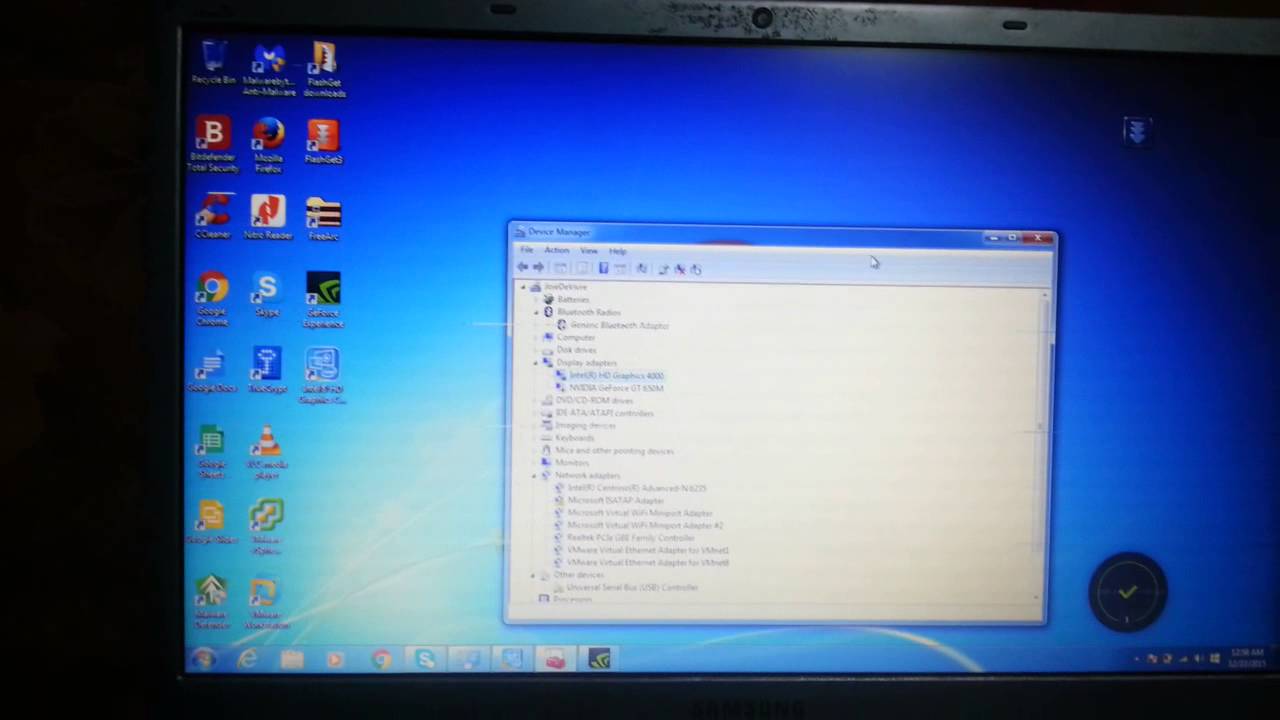Collapse the Bluetooth Radios category
This screenshot has height=720, width=1280.
[x=536, y=312]
